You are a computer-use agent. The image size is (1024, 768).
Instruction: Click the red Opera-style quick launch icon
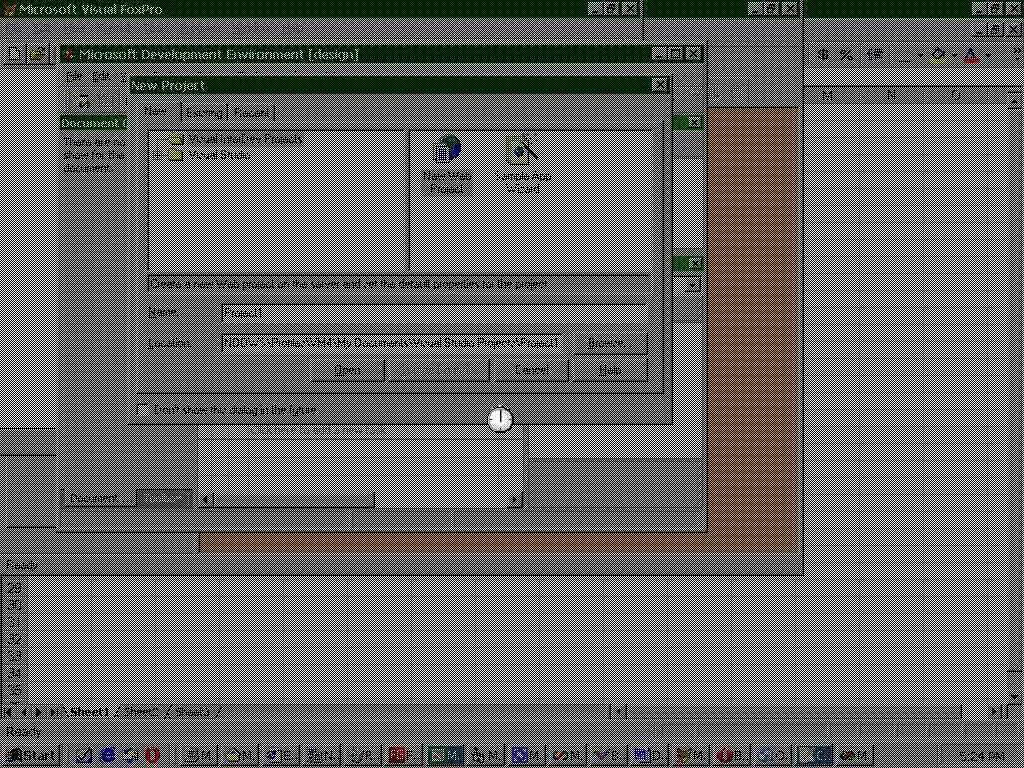(x=152, y=756)
